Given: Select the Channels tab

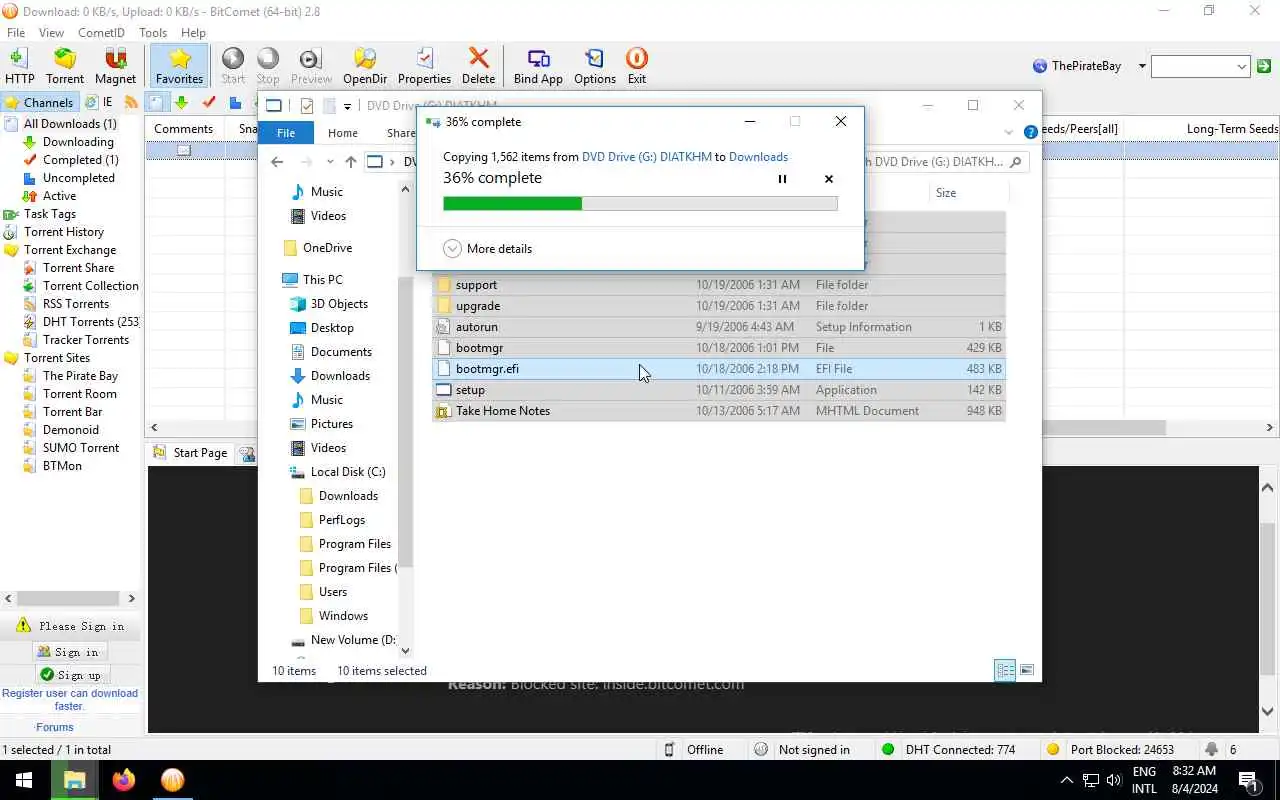Looking at the screenshot, I should (39, 102).
